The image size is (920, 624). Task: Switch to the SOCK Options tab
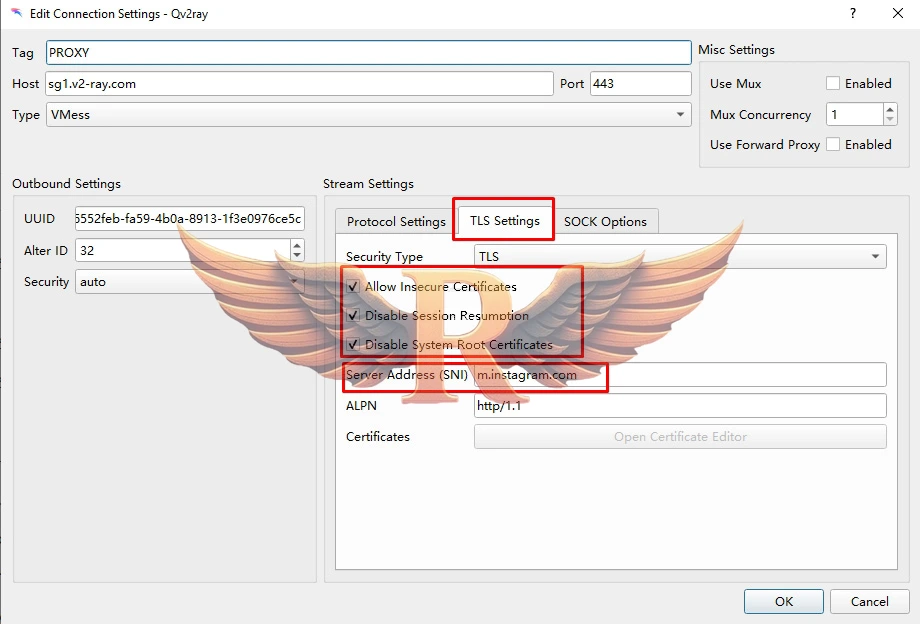[x=605, y=222]
